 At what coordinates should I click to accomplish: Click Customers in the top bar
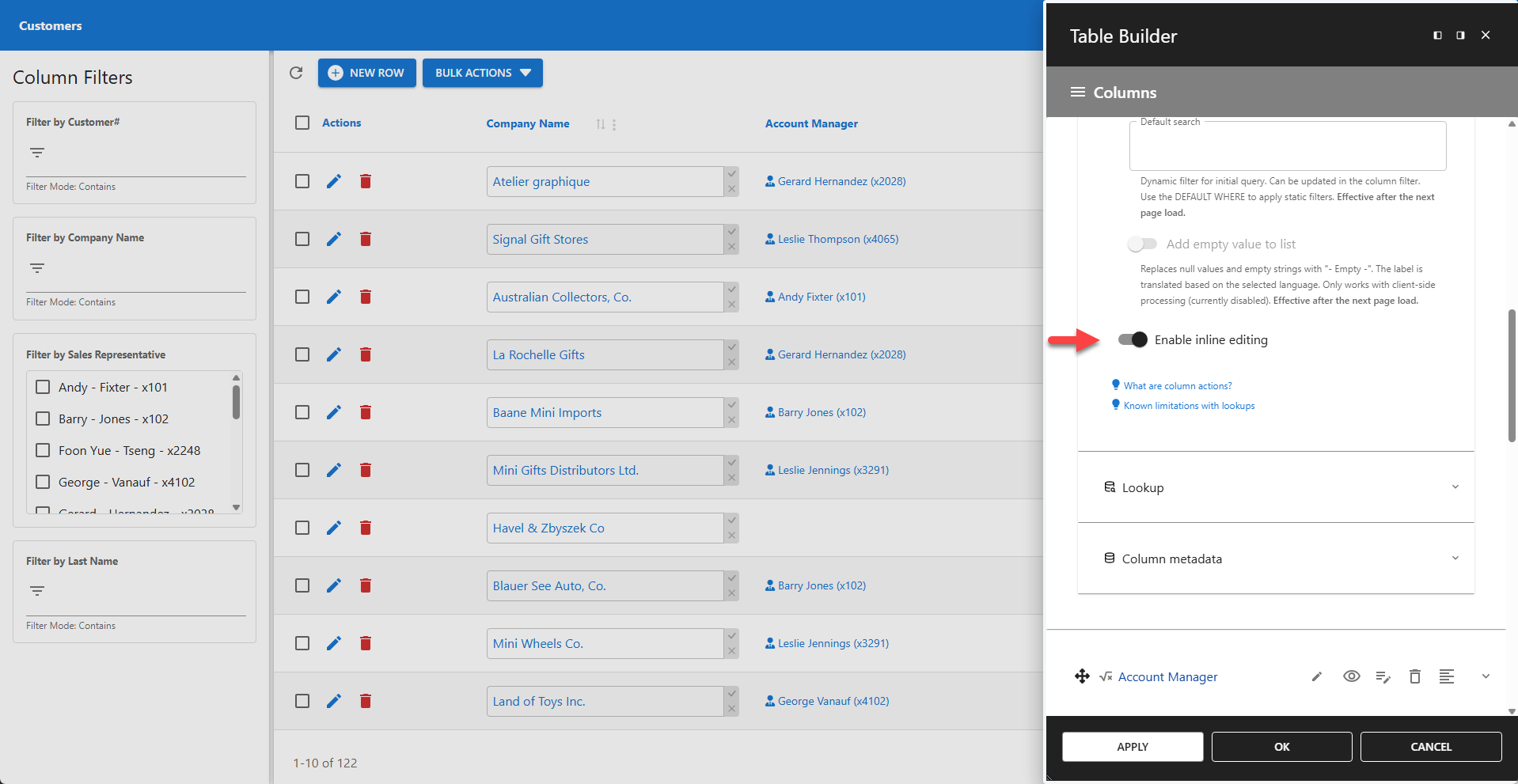[x=50, y=25]
